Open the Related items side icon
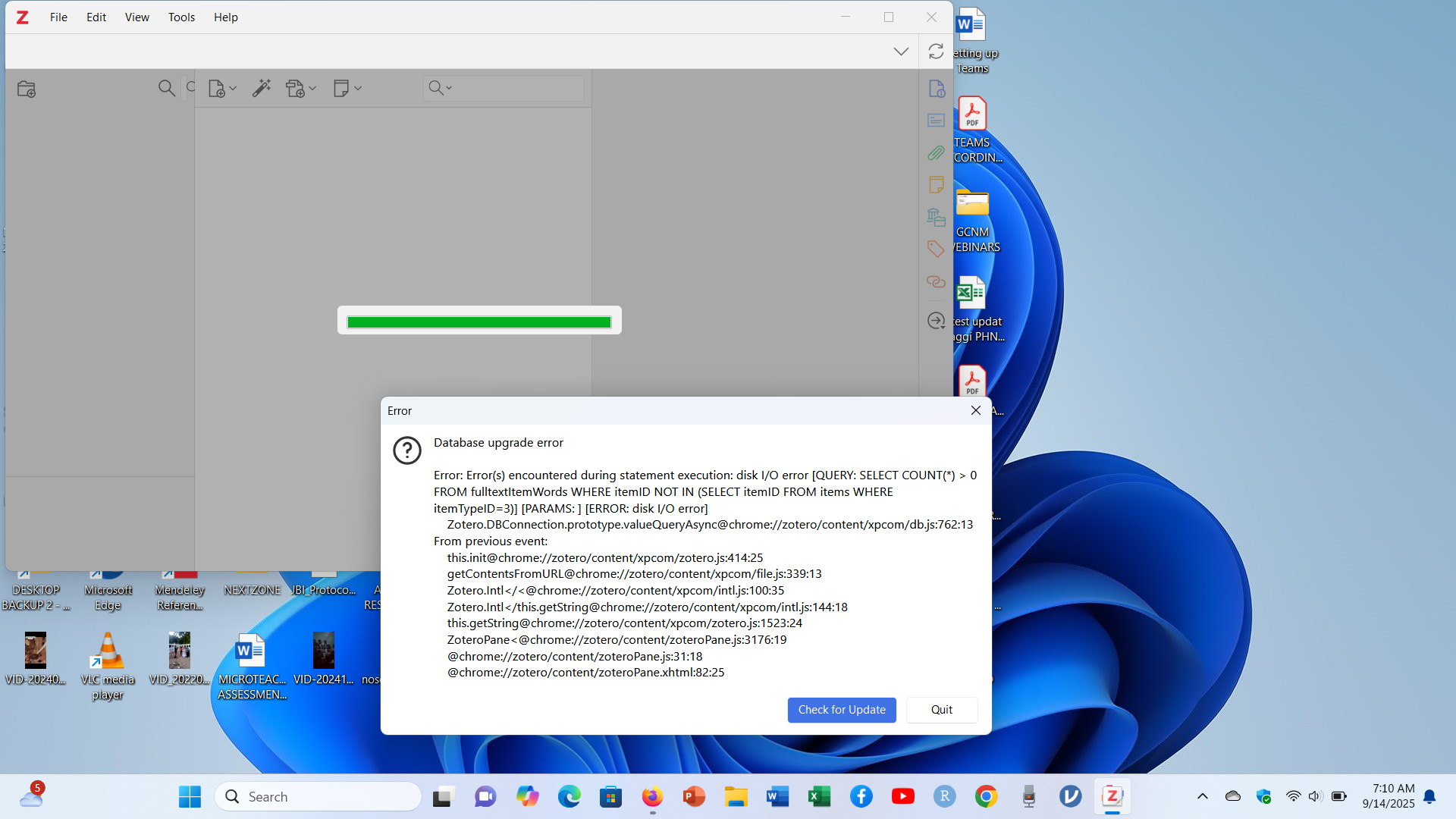Viewport: 1456px width, 819px height. pos(936,281)
